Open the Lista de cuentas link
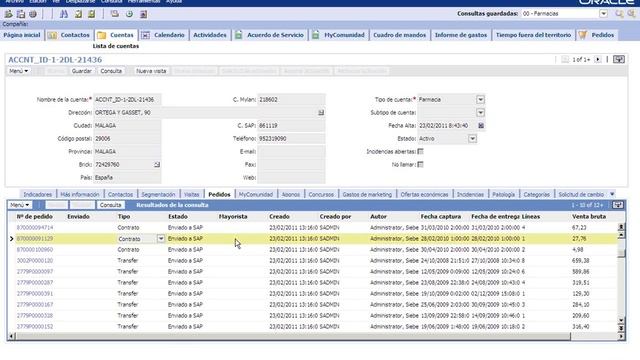This screenshot has height=360, width=640. 116,46
